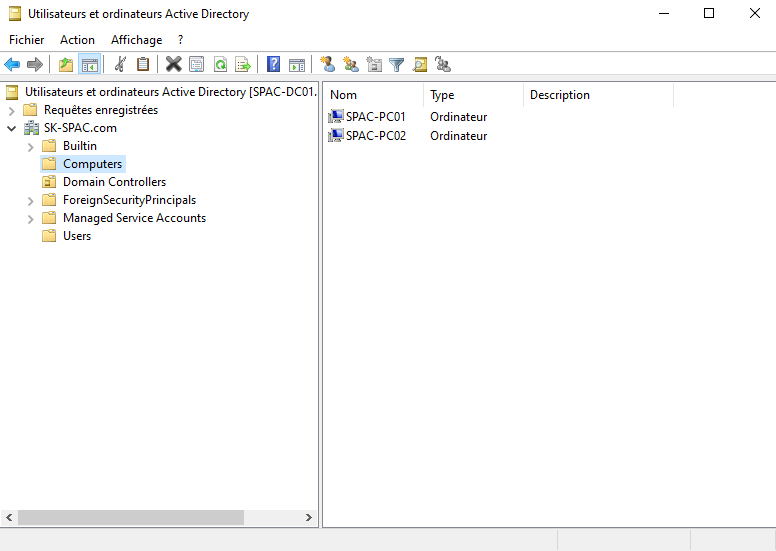Toggle the console tree show/hide button

coord(90,65)
